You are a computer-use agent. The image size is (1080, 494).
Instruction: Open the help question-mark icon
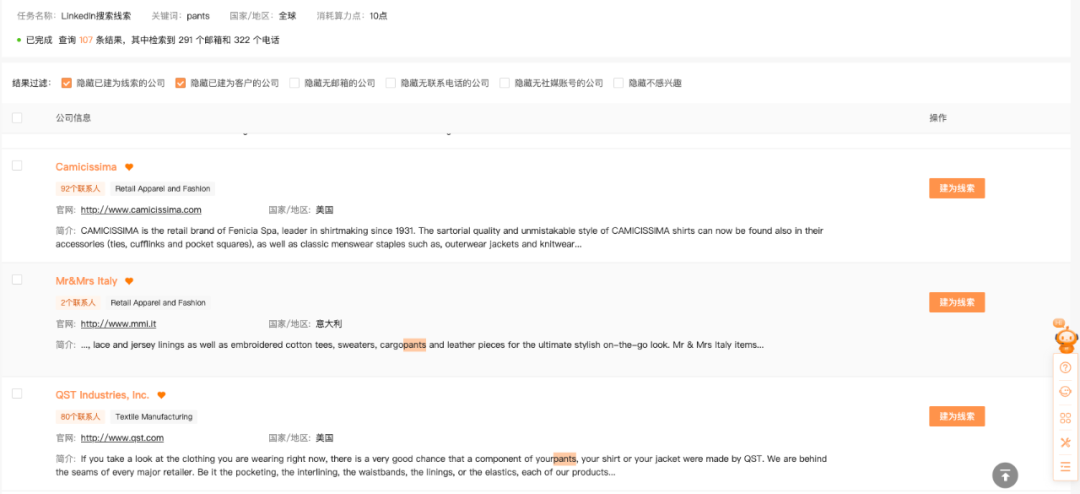[x=1066, y=367]
